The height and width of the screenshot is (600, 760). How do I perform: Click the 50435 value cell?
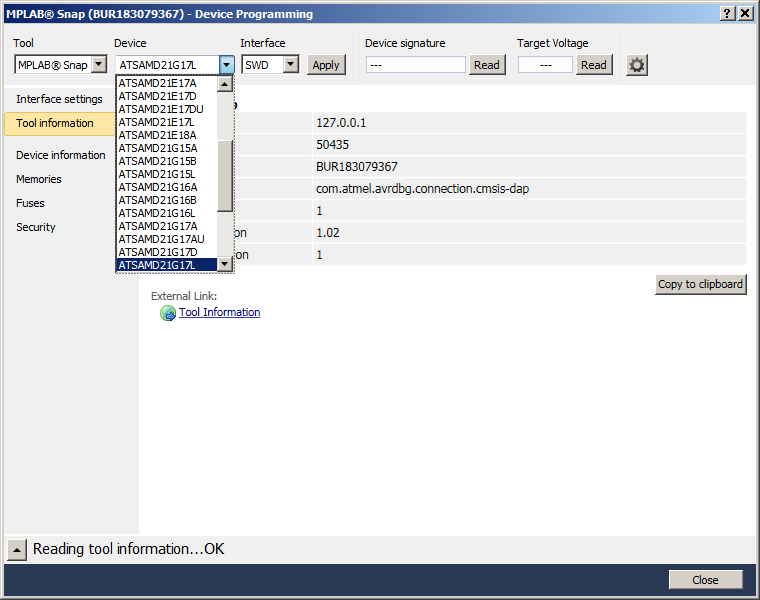(x=529, y=145)
